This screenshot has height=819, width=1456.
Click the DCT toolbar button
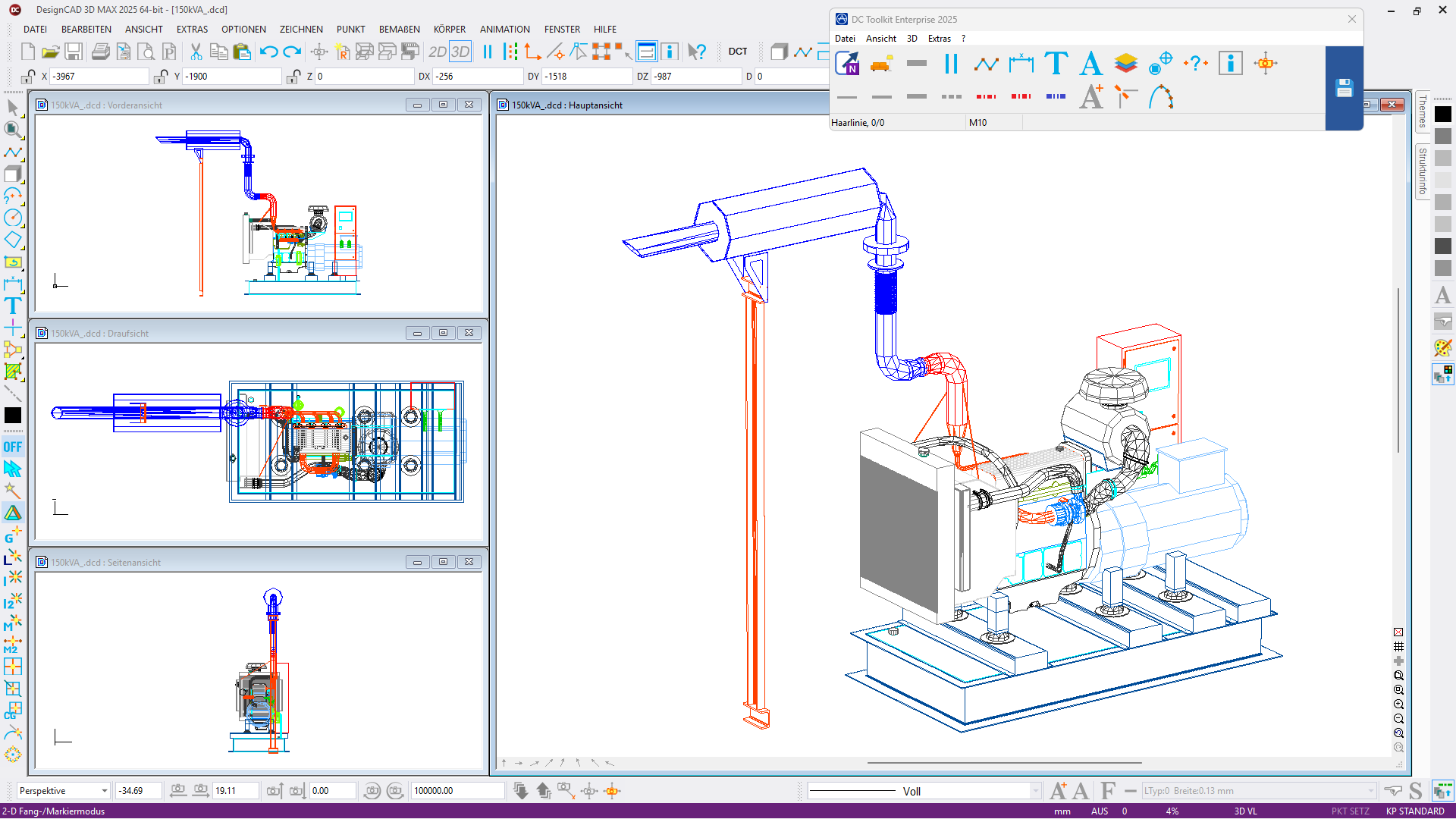tap(737, 52)
